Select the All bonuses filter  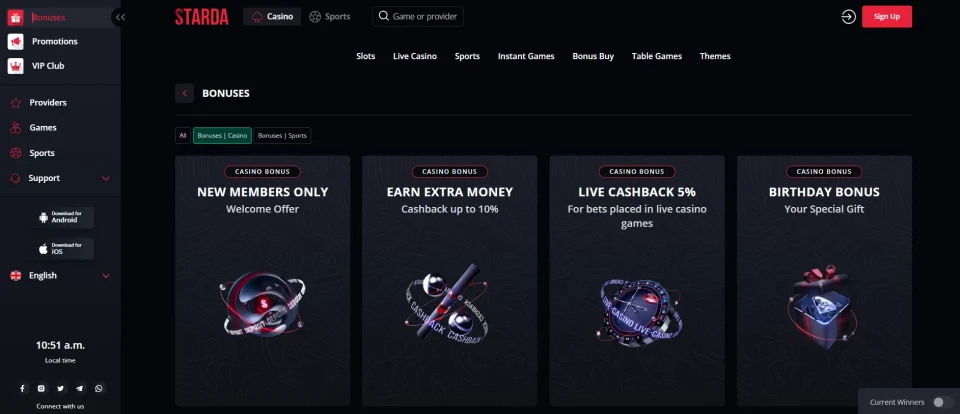pos(182,135)
